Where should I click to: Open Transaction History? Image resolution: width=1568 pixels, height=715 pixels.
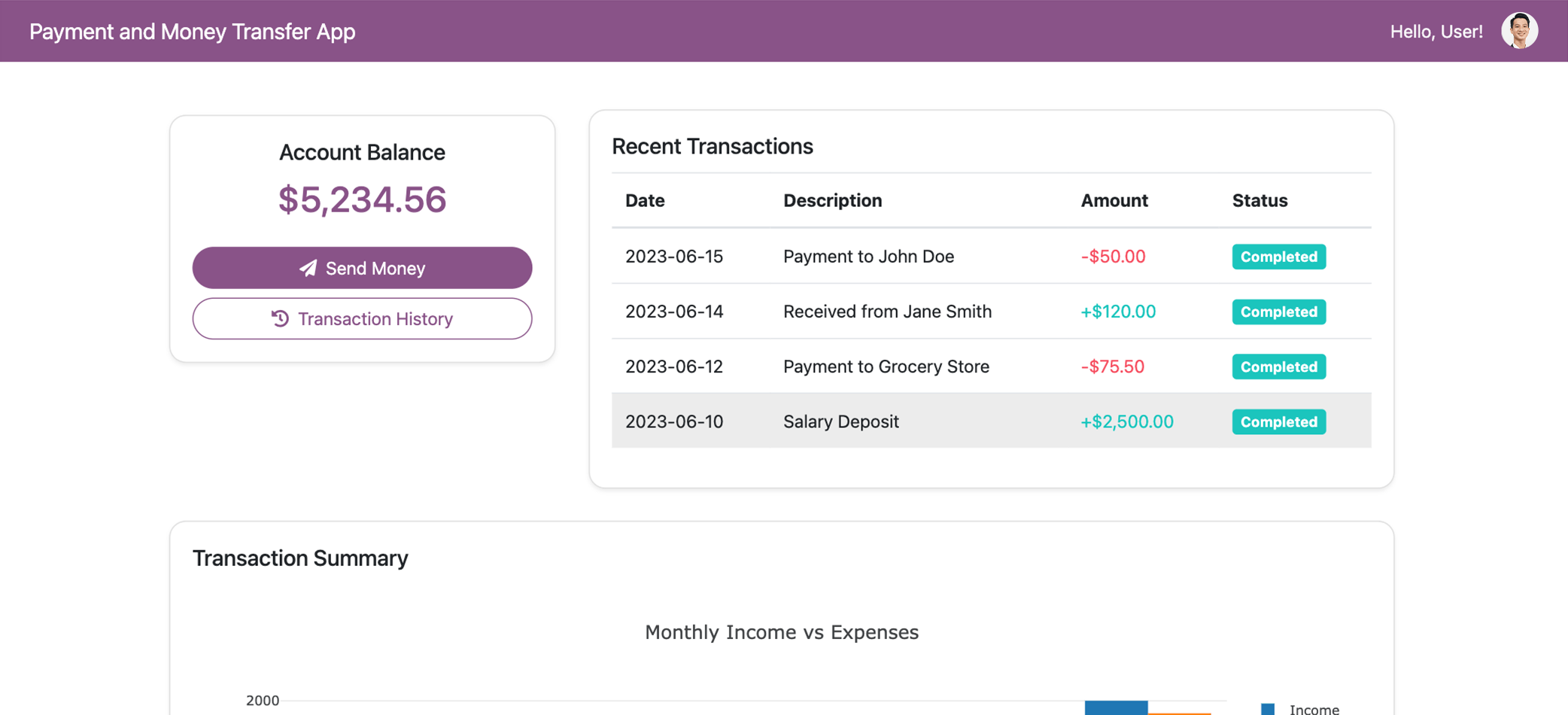click(x=362, y=318)
